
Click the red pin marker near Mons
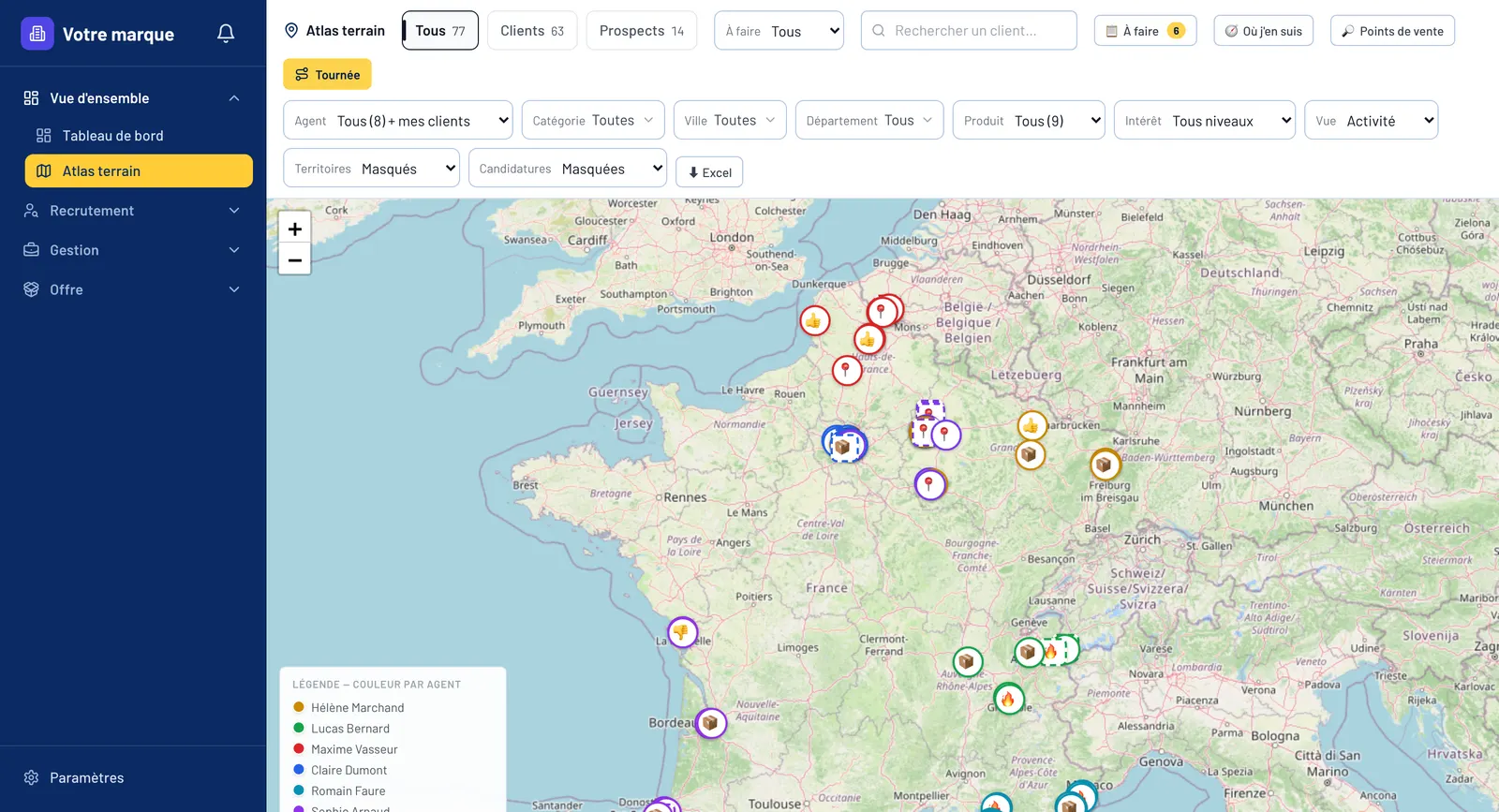882,313
